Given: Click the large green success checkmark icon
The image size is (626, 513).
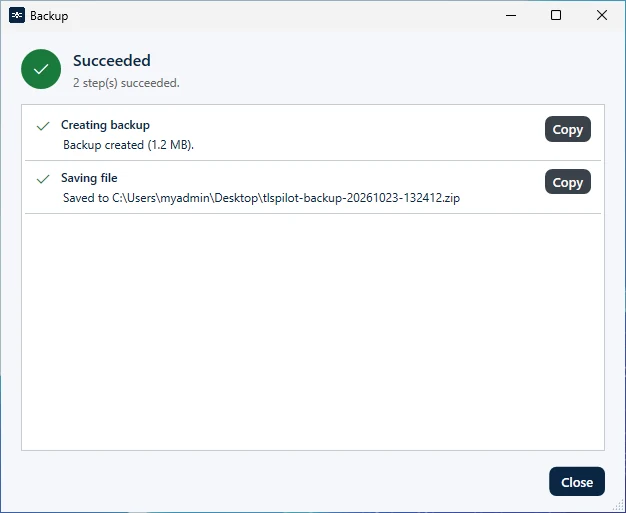Looking at the screenshot, I should point(41,69).
